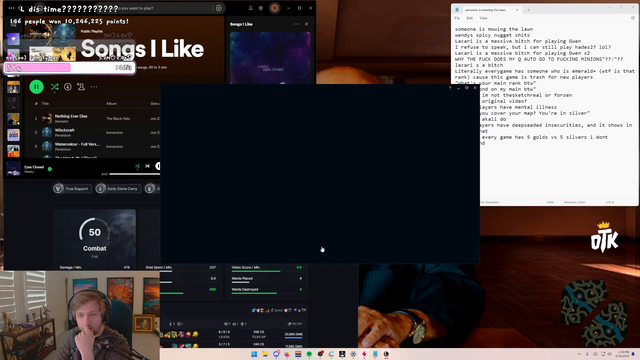The image size is (640, 360).
Task: Open the red lightning-bolt app in taskbar
Action: tap(364, 354)
